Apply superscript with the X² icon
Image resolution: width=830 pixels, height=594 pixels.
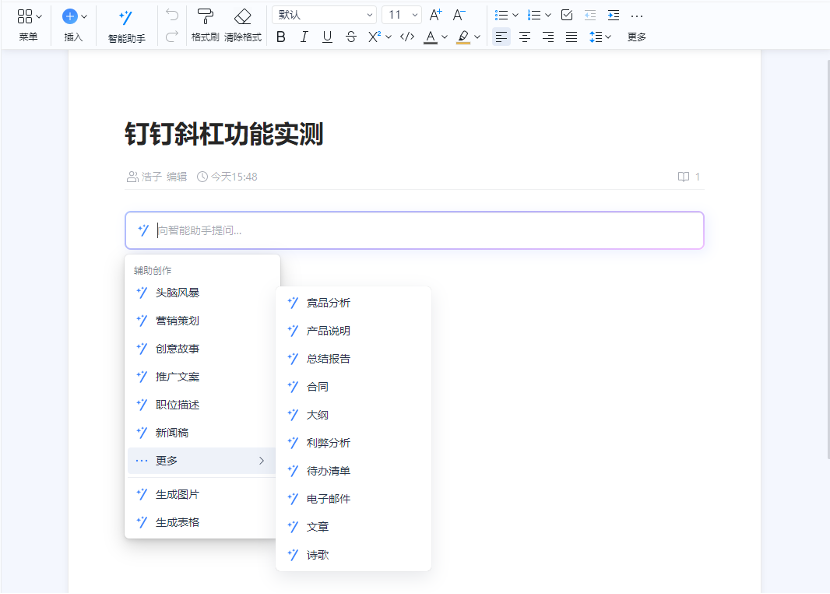pyautogui.click(x=375, y=36)
